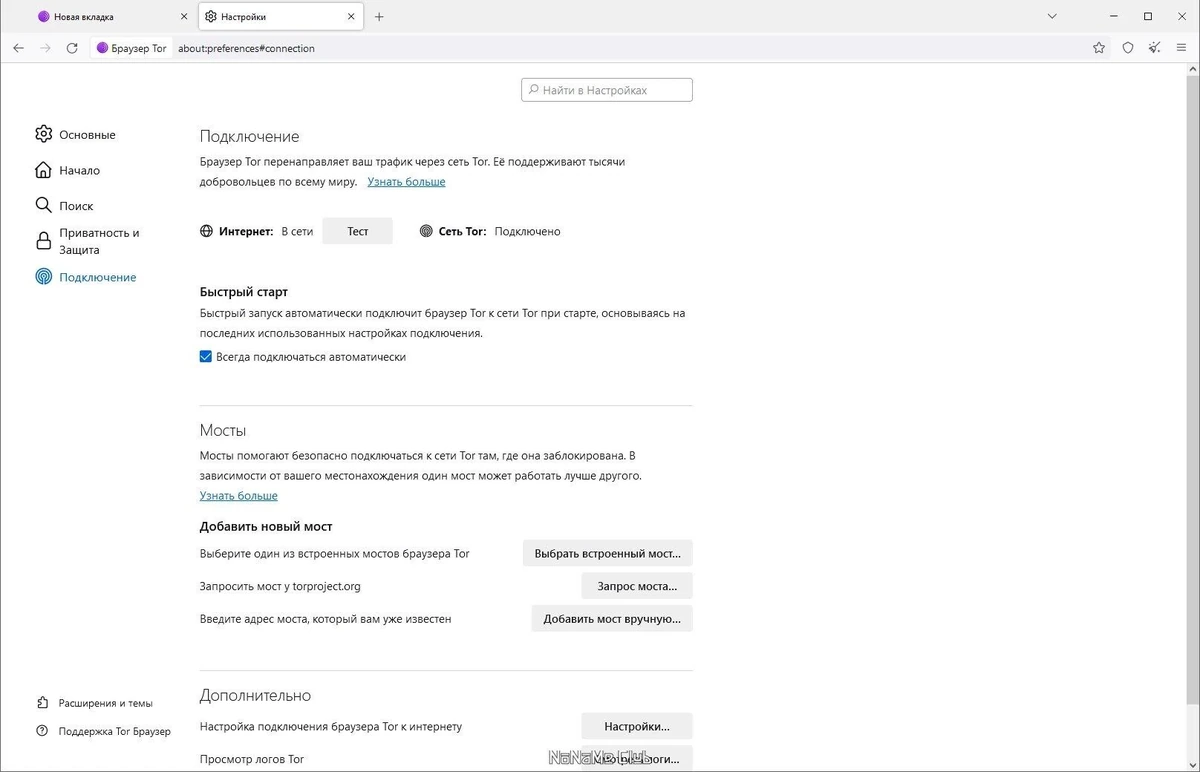Select the Поиск settings category
The image size is (1200, 772).
pyautogui.click(x=64, y=205)
